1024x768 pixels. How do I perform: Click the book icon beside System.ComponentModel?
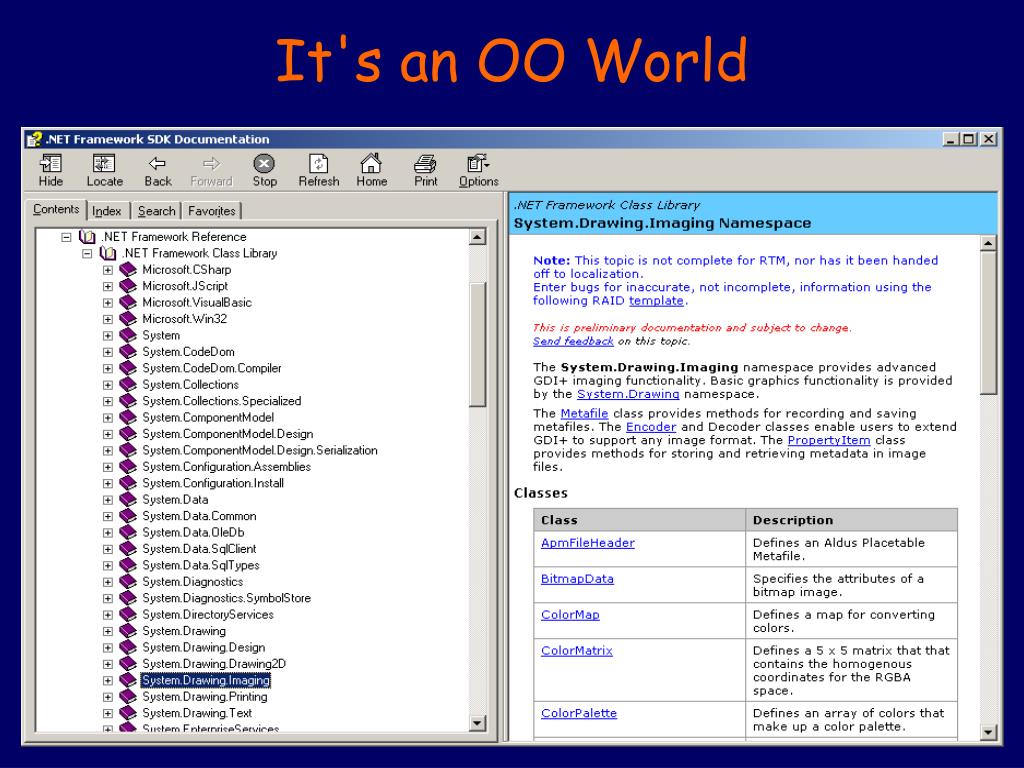point(128,417)
